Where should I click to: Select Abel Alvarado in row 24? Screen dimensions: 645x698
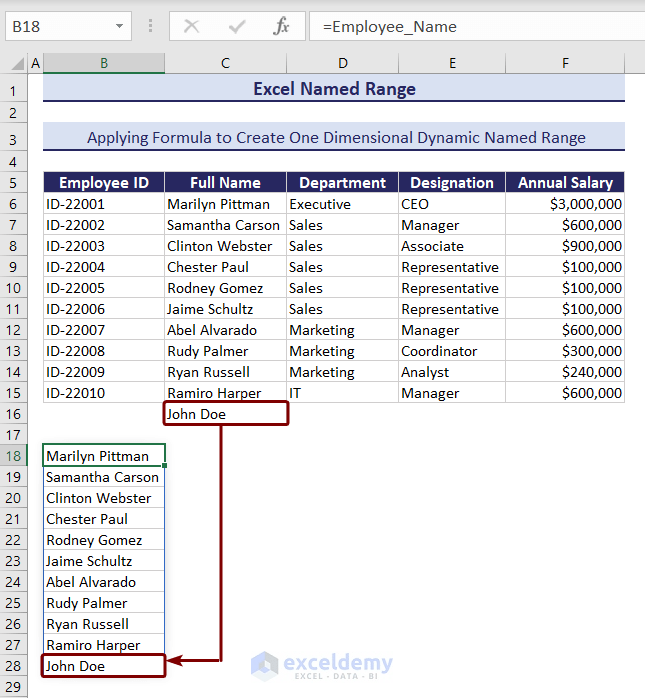point(104,582)
